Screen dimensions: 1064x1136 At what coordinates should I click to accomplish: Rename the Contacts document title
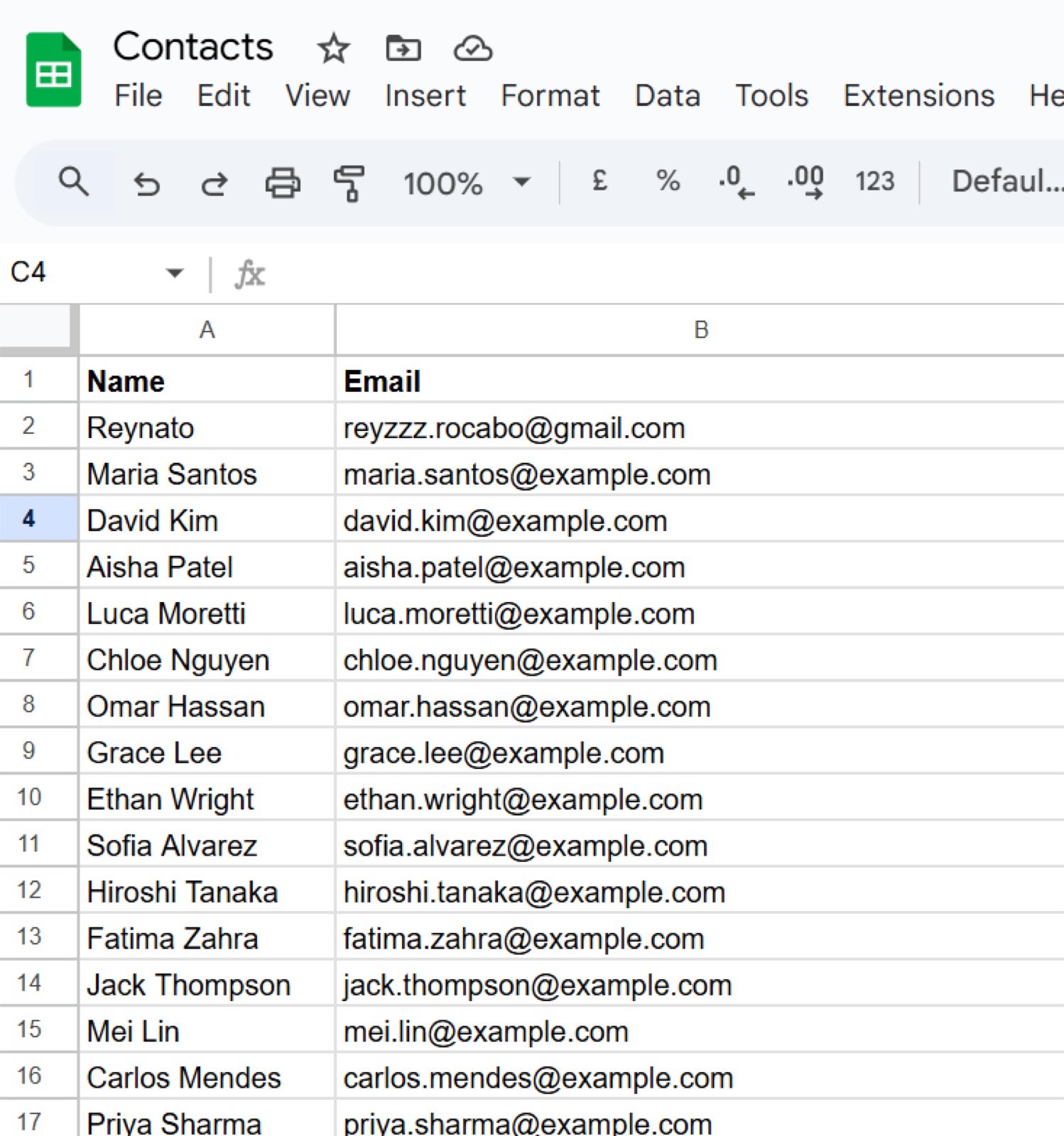(193, 47)
